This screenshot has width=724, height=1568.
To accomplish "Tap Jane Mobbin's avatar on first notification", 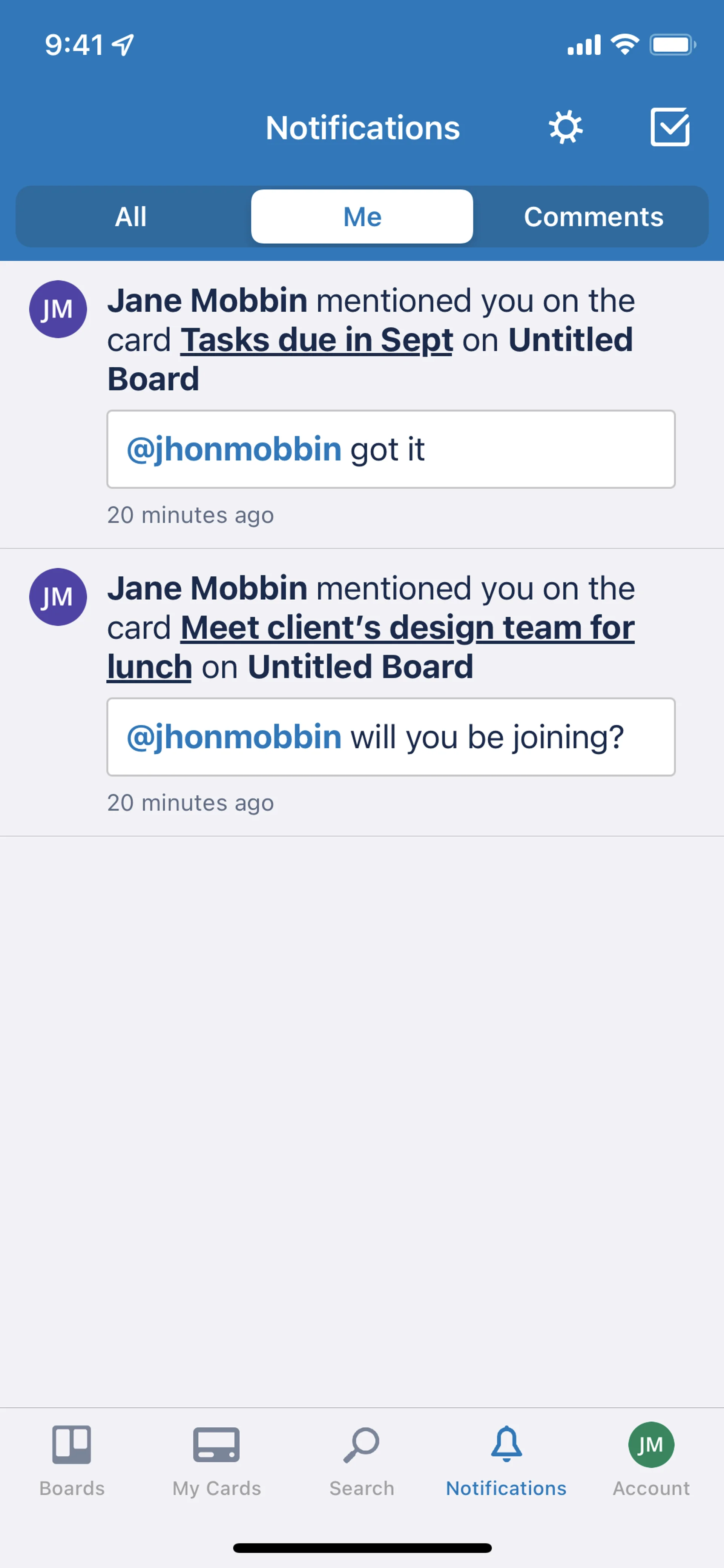I will click(x=58, y=309).
